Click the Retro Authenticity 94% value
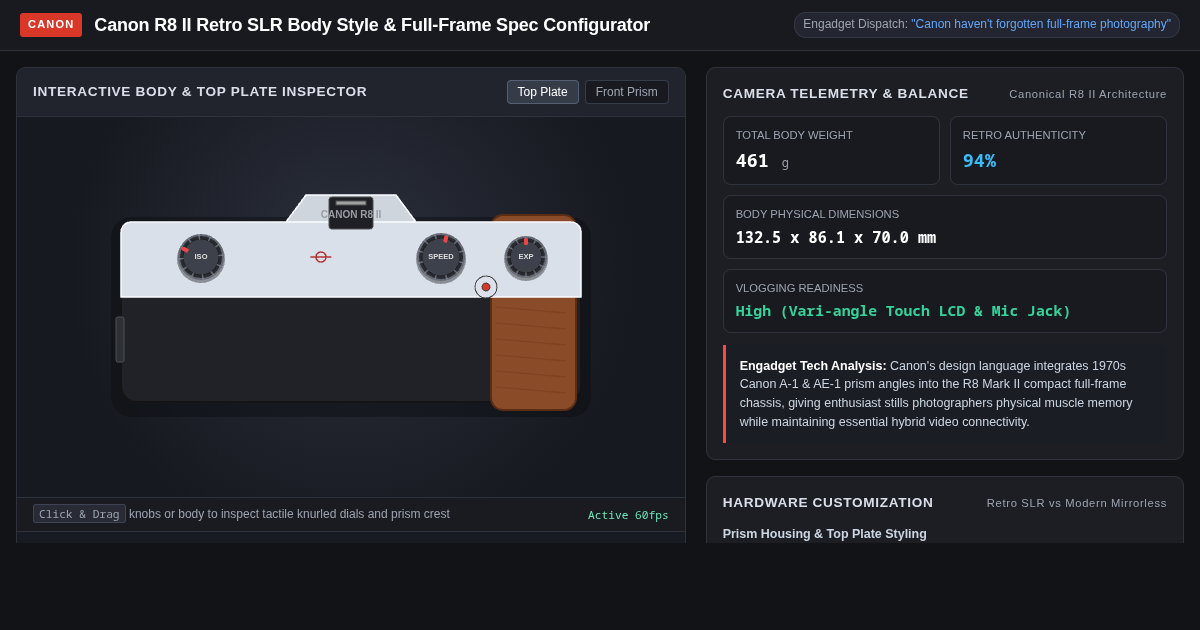Image resolution: width=1200 pixels, height=630 pixels. pos(979,161)
